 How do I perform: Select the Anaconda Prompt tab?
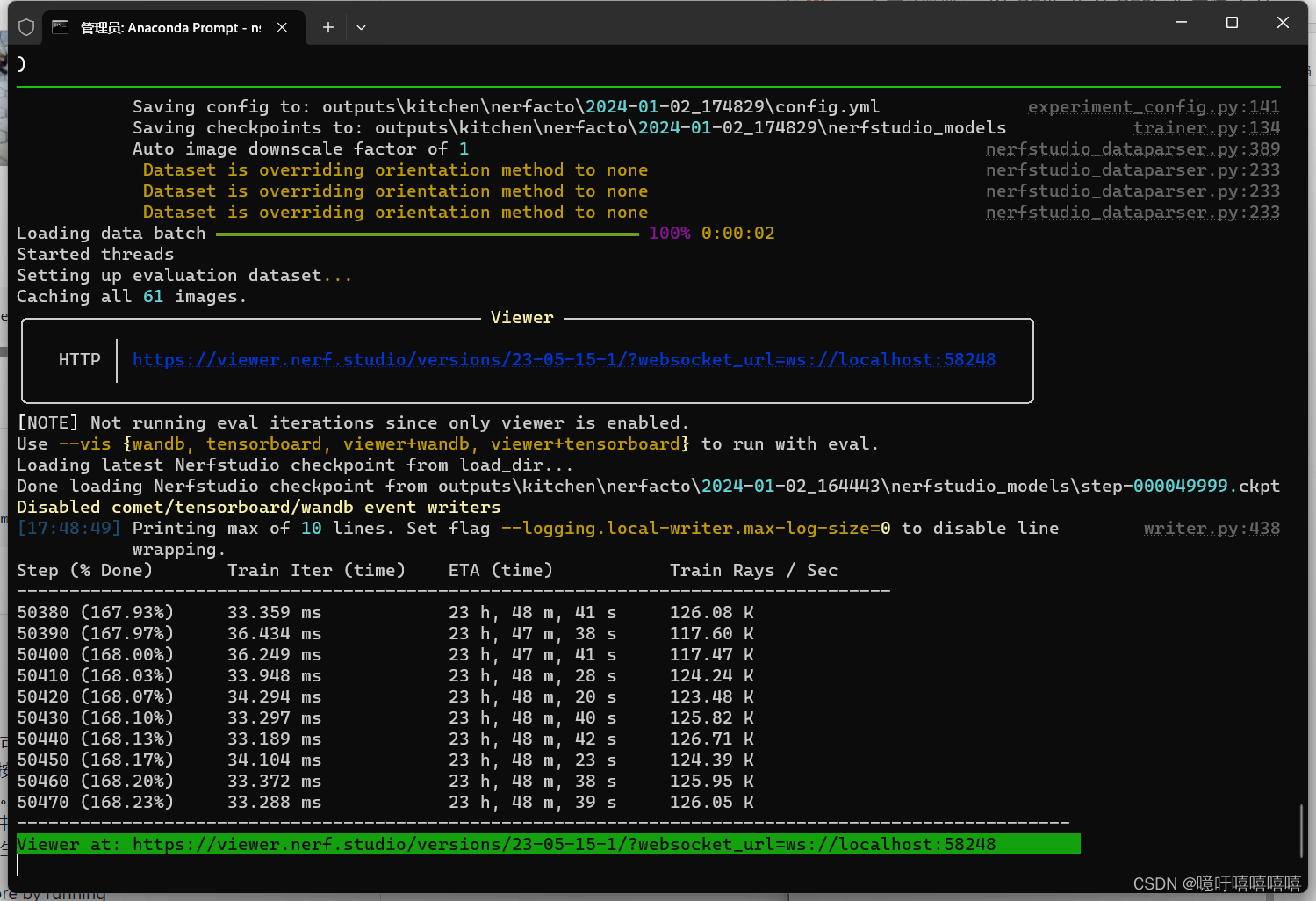pyautogui.click(x=174, y=27)
